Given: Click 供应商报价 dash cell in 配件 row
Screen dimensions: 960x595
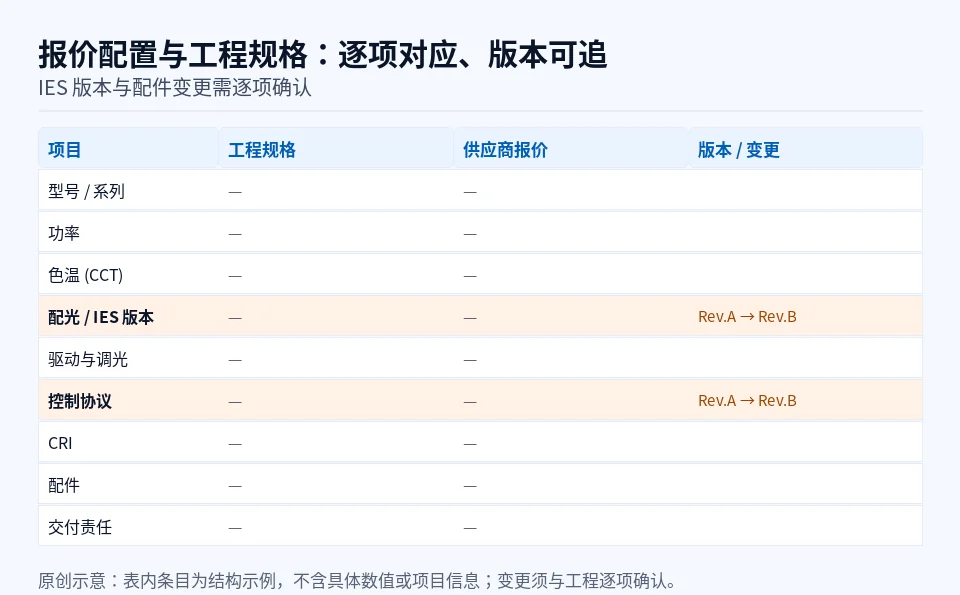Looking at the screenshot, I should click(x=470, y=486).
